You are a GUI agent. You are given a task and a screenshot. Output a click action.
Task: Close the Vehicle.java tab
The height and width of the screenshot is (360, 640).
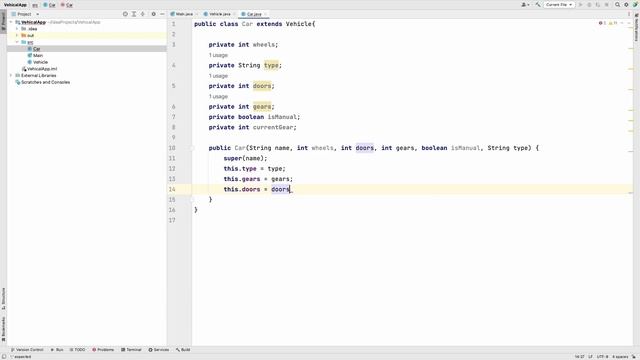coord(234,14)
